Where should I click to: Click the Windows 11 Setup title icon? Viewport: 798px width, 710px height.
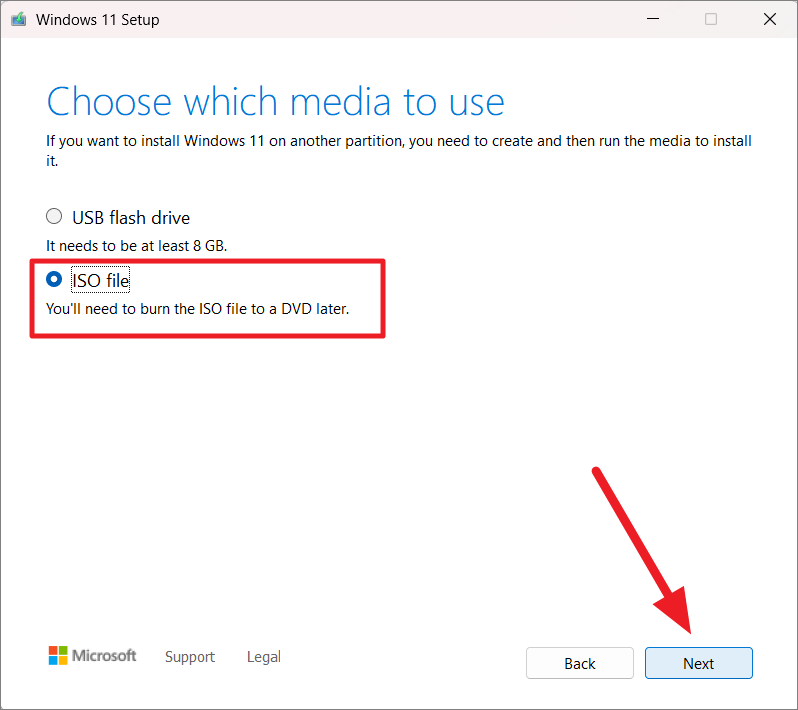click(x=19, y=20)
